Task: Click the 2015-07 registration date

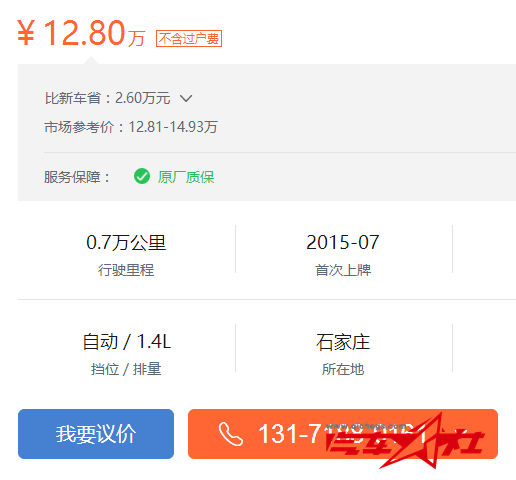Action: [343, 242]
